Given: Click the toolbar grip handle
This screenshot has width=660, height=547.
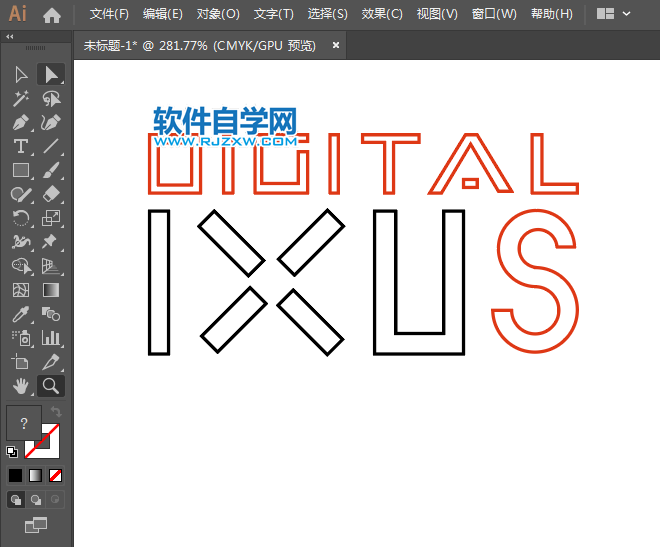Looking at the screenshot, I should [35, 48].
